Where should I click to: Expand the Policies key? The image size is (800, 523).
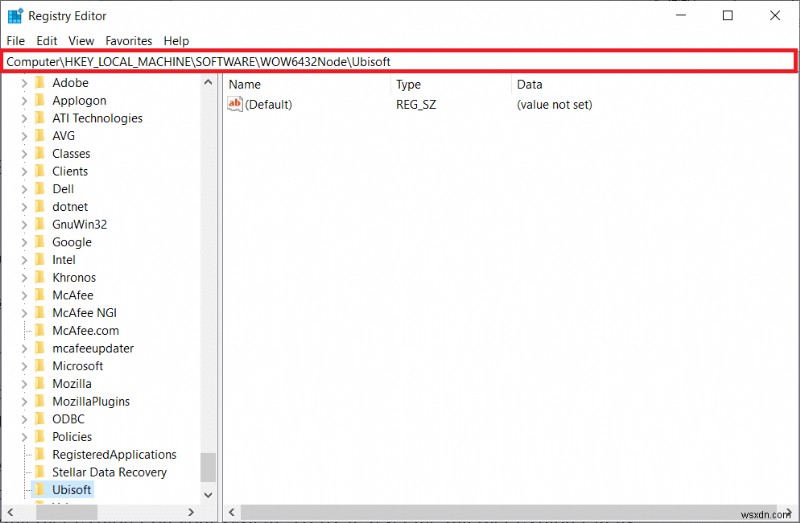[24, 437]
